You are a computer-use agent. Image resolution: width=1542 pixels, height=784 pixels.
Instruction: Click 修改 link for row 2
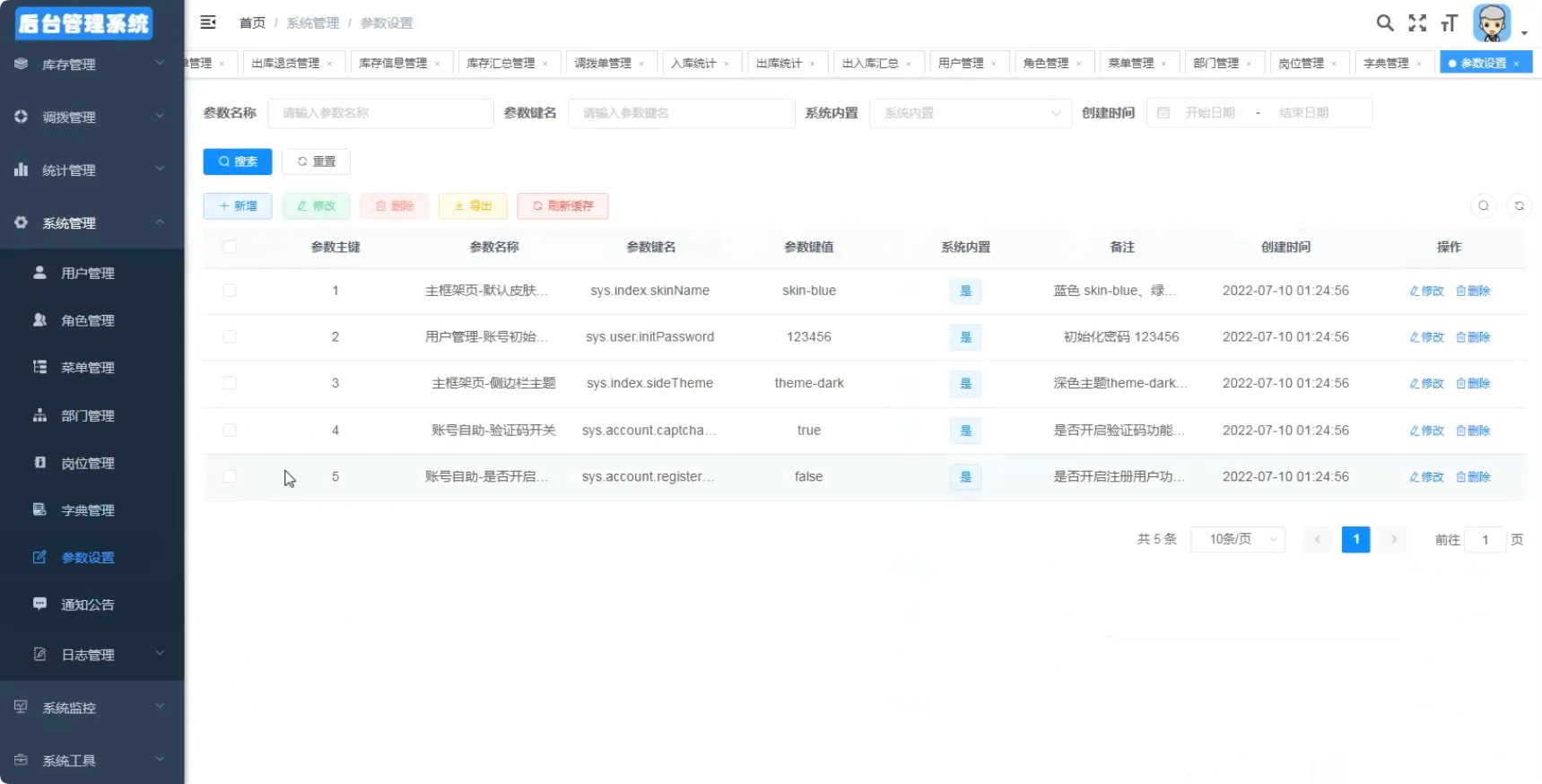coord(1426,337)
